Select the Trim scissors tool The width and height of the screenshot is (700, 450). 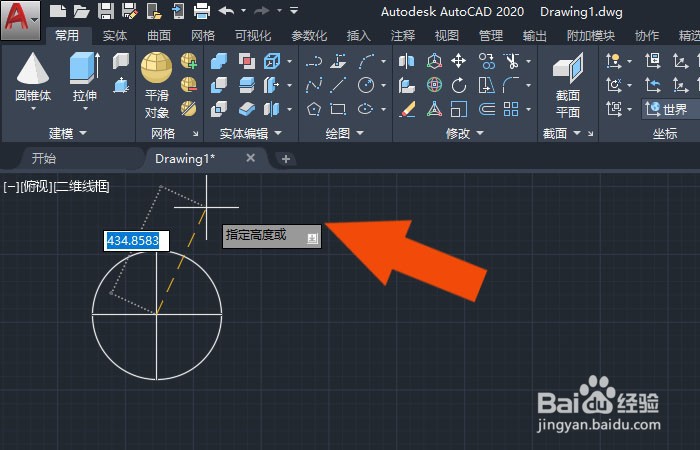point(511,61)
